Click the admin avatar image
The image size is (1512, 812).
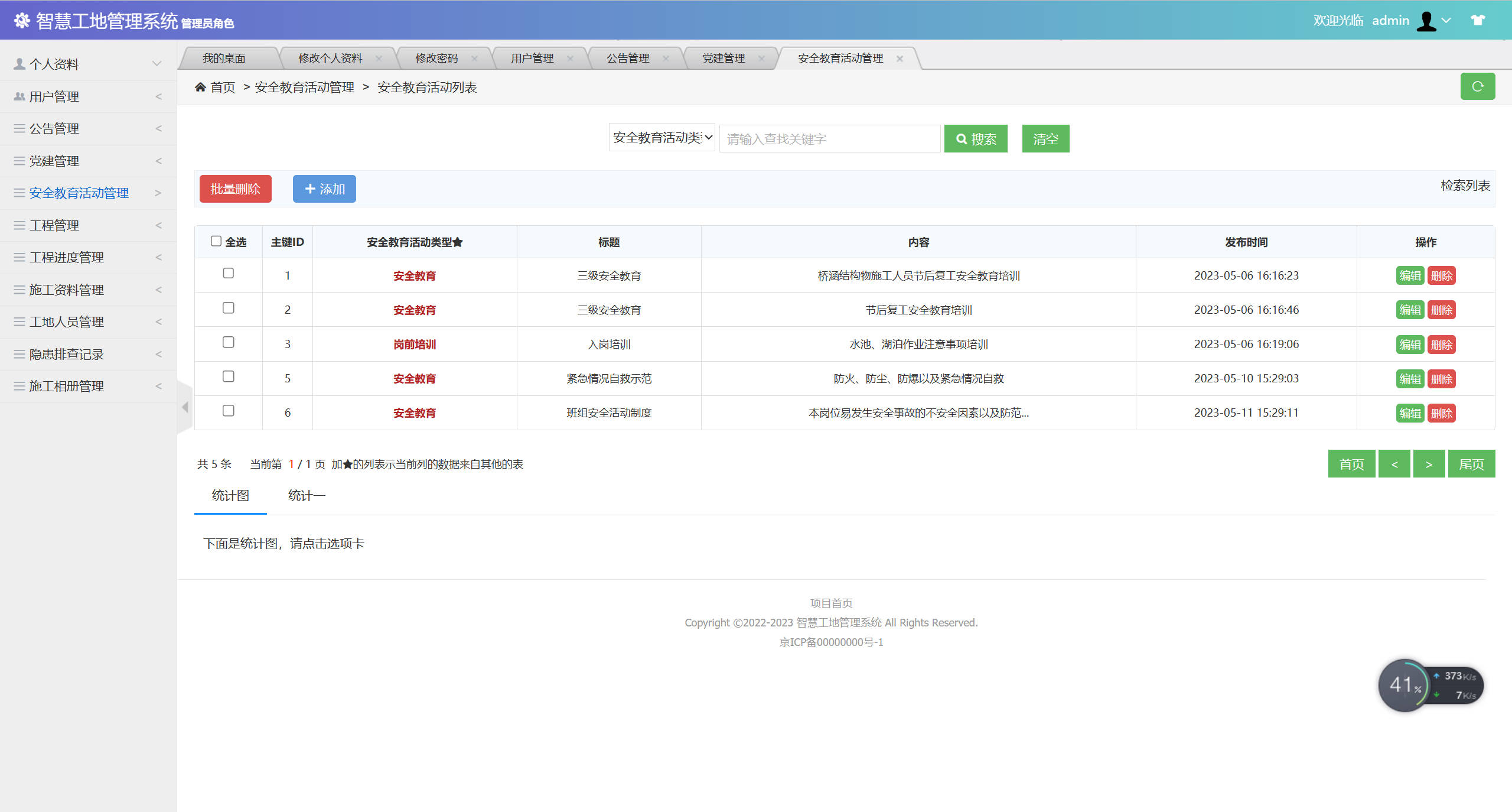[1426, 20]
